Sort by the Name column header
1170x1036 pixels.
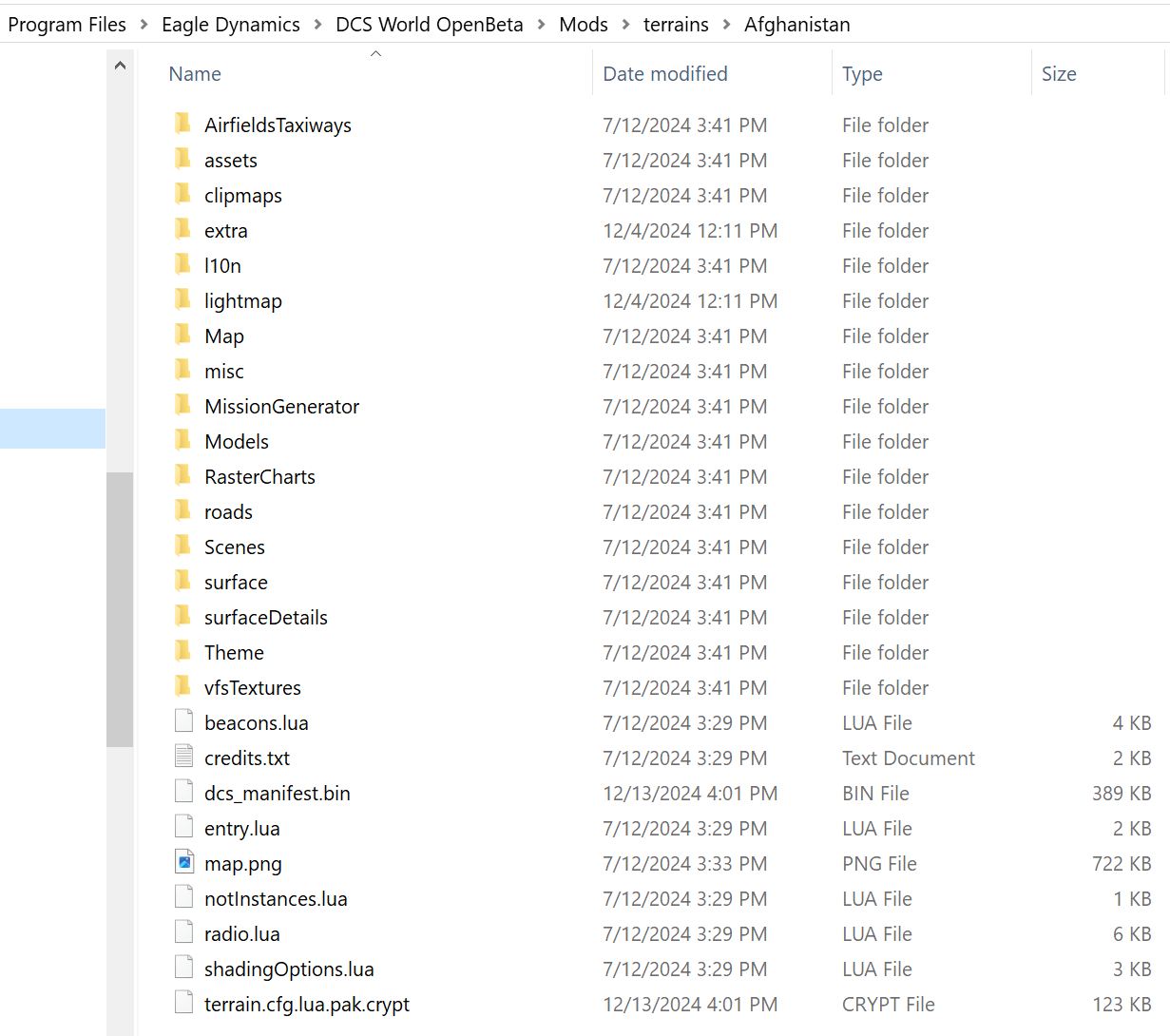click(x=195, y=74)
